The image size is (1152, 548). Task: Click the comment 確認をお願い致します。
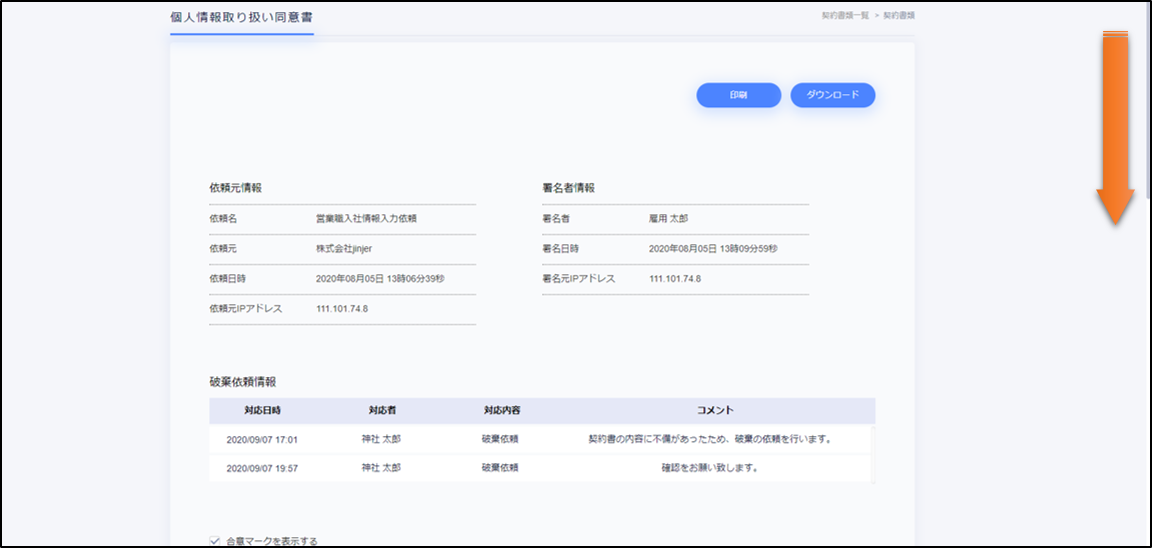[710, 468]
